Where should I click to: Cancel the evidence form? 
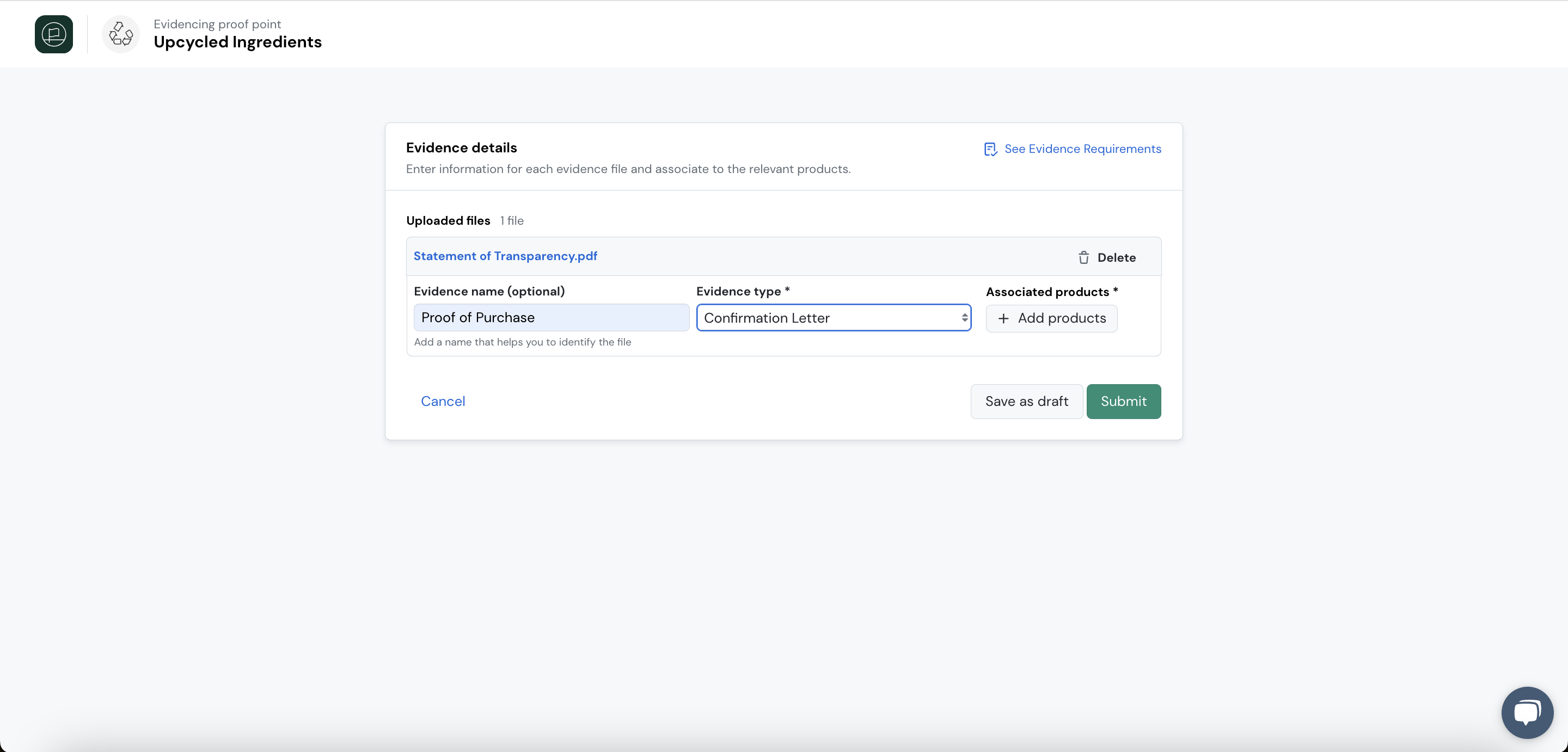[x=443, y=402]
